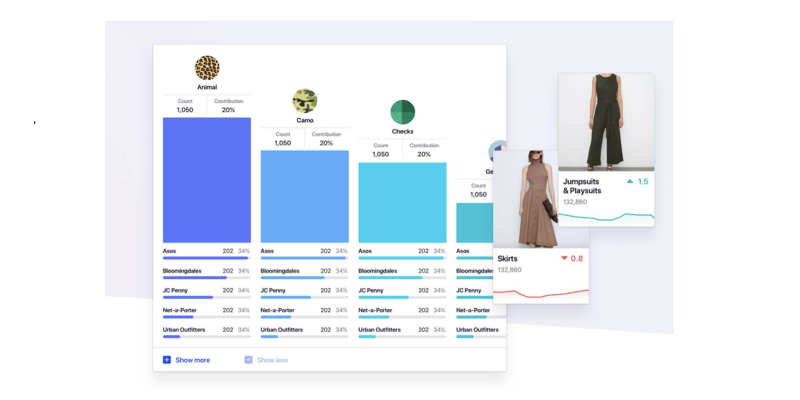Click the Contribution 20% value under Animal
Screen dimensions: 800x400
228,110
